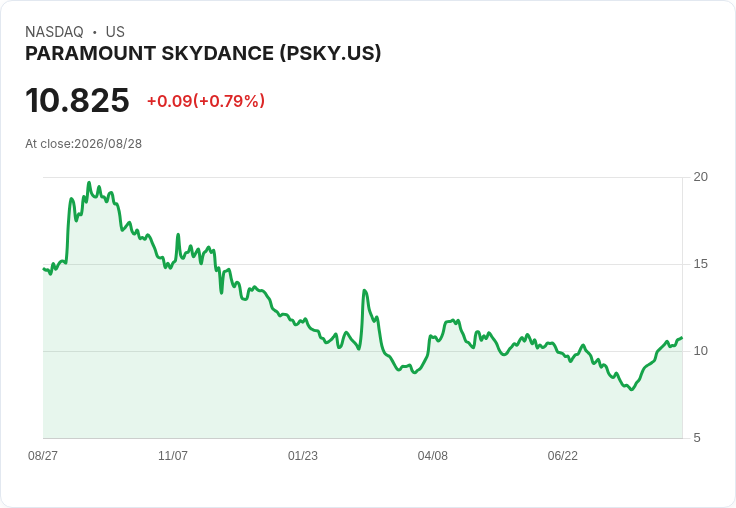Image resolution: width=736 pixels, height=508 pixels.
Task: Click the 20 y-axis label
Action: (x=700, y=177)
